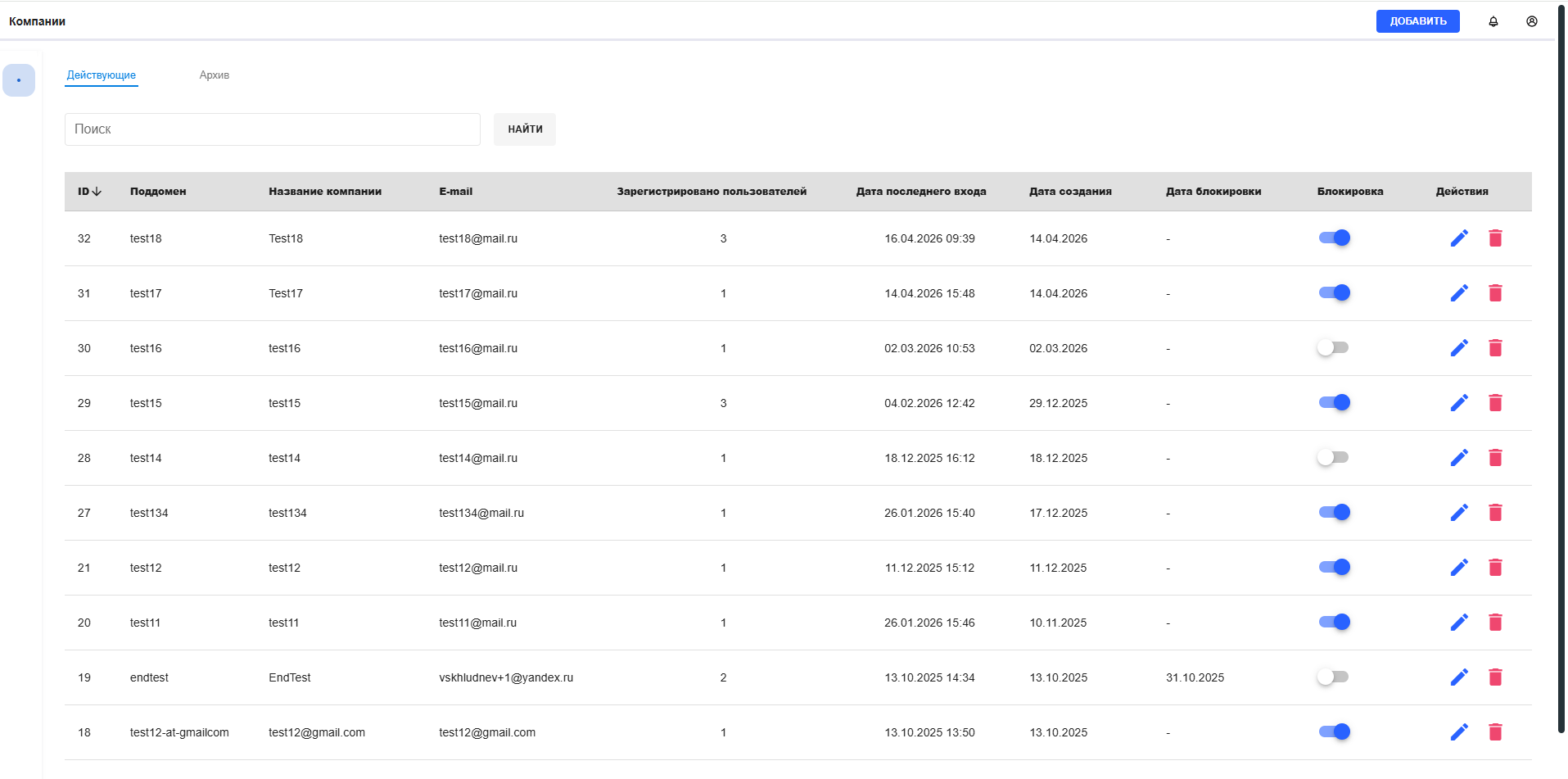
Task: Click email test15@mail.ru
Action: tap(478, 403)
